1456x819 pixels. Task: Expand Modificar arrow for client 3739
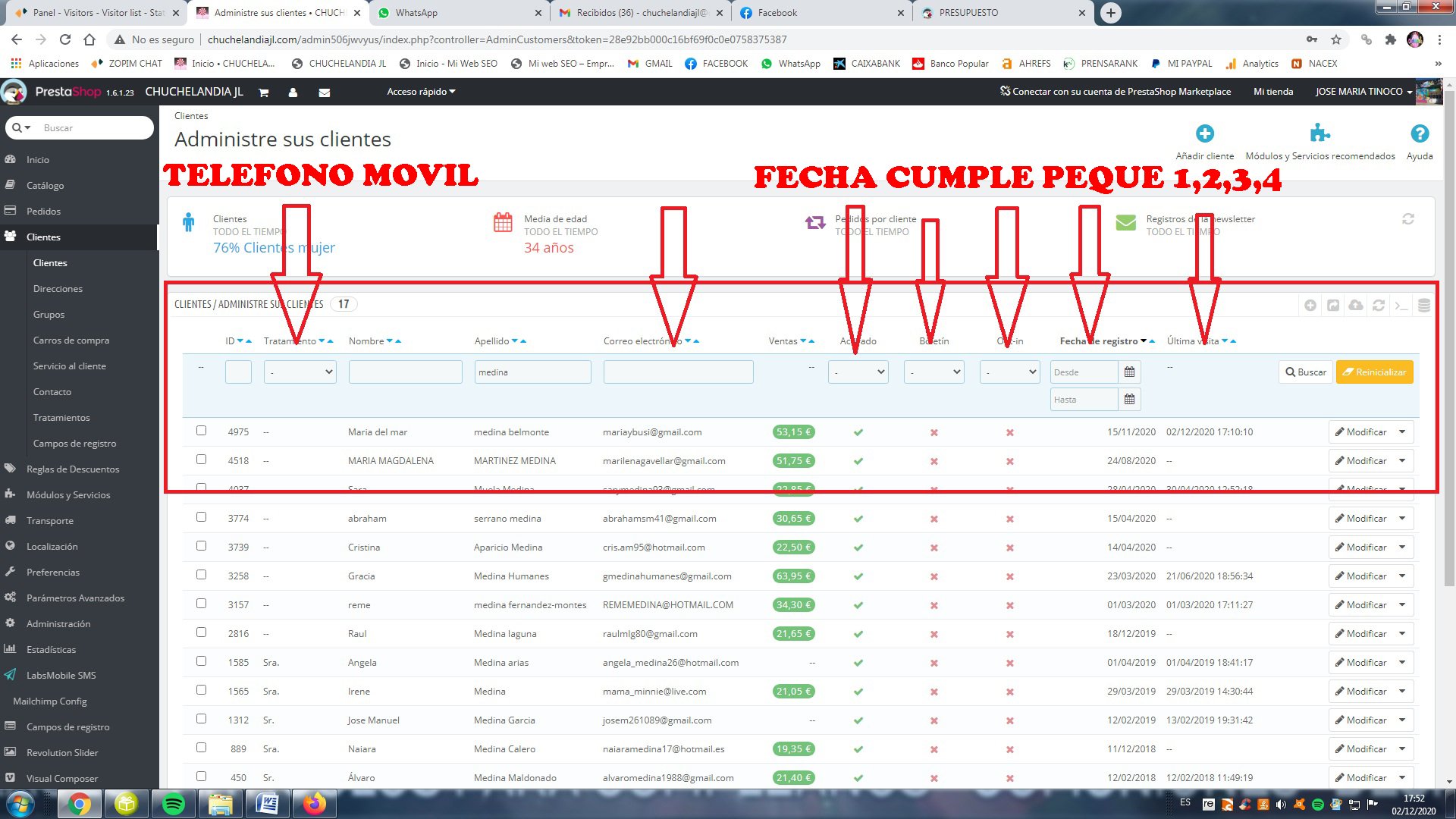(1402, 548)
